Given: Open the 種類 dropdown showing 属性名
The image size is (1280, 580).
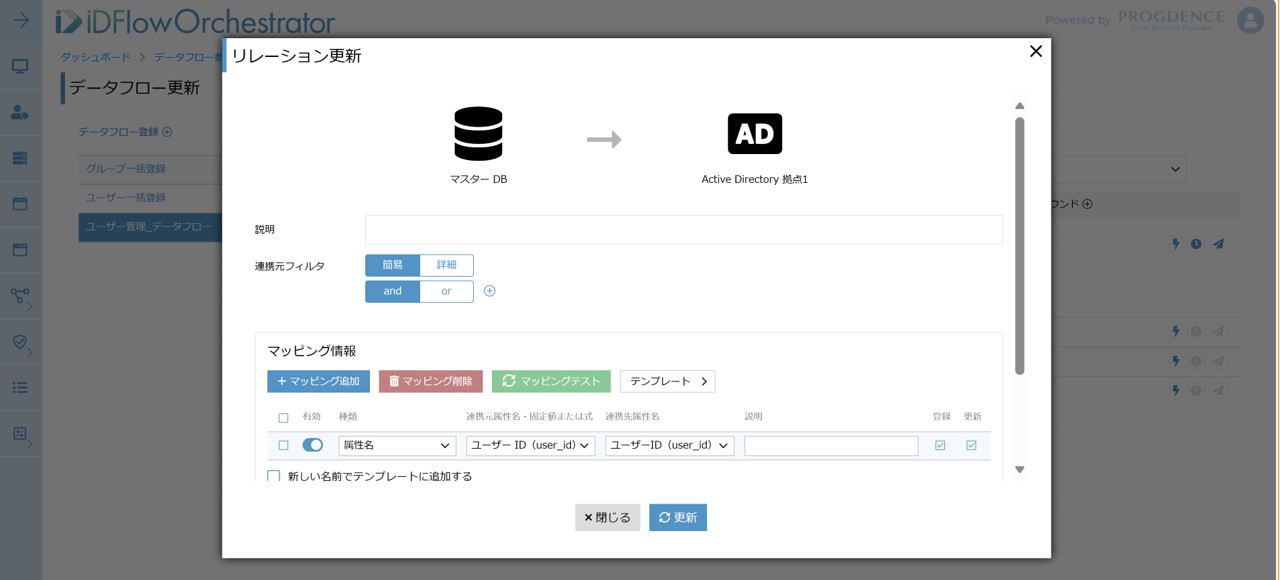Looking at the screenshot, I should [x=397, y=445].
